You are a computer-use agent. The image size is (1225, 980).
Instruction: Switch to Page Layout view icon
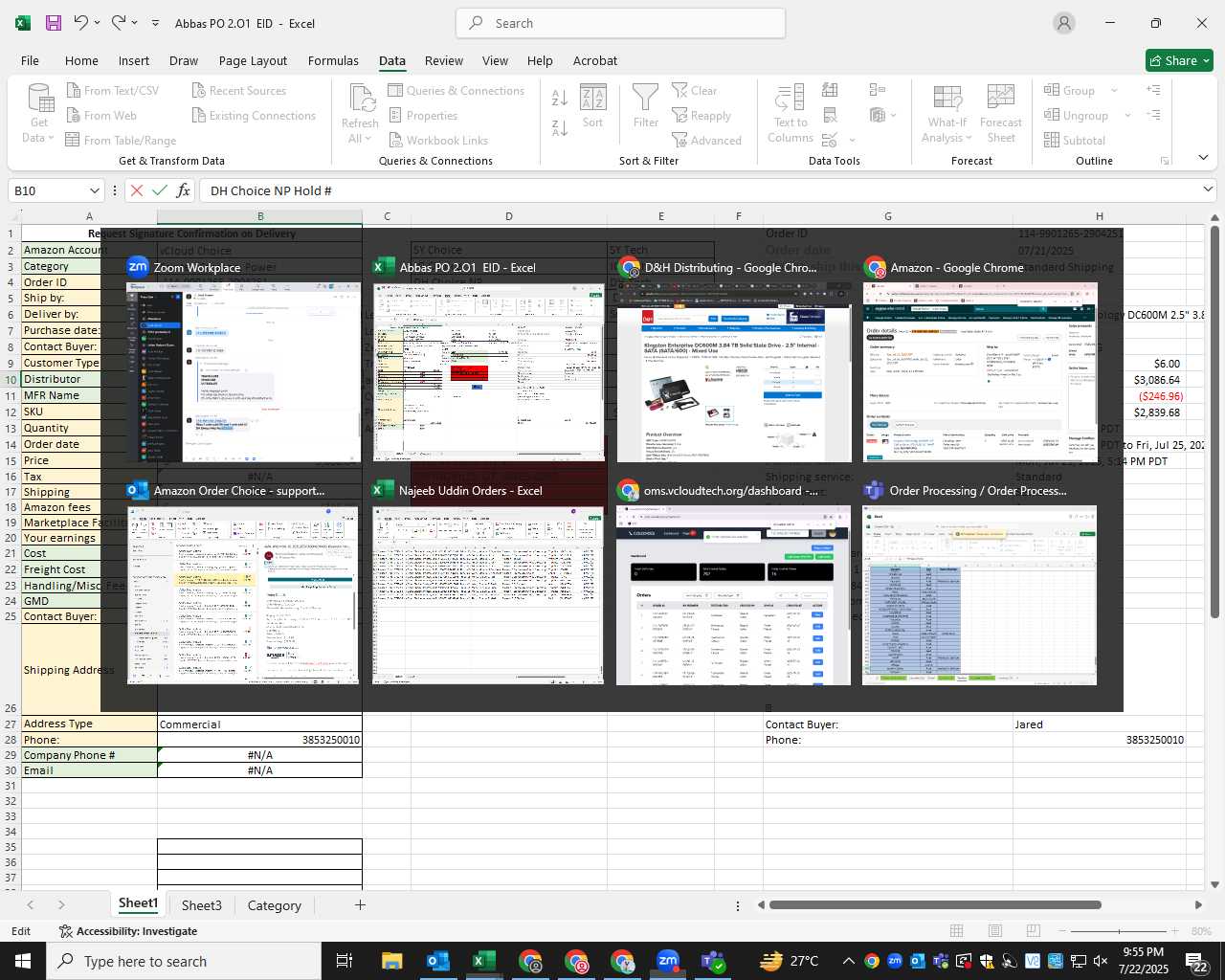tap(995, 930)
